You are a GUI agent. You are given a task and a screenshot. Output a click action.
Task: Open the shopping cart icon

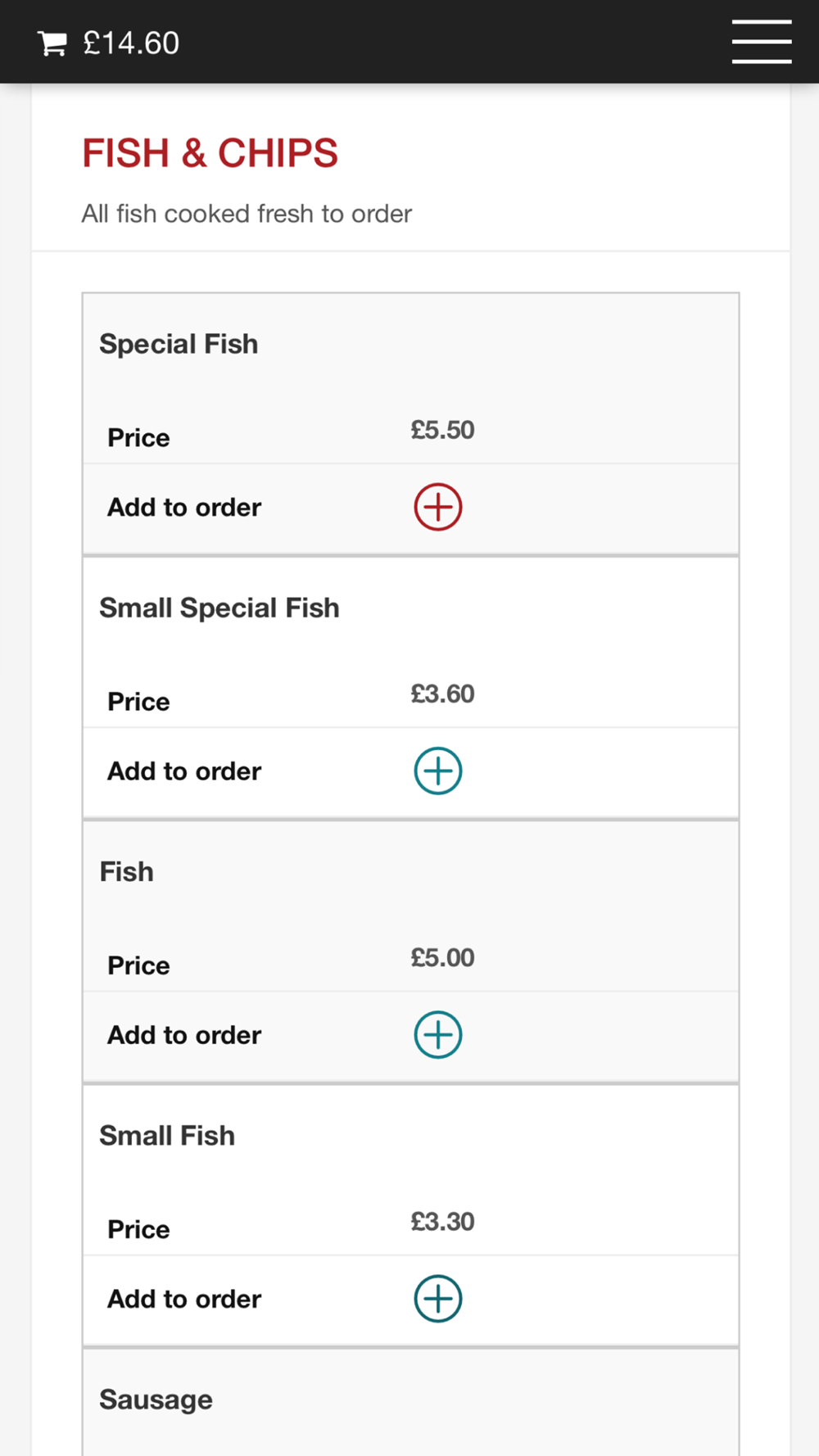pyautogui.click(x=52, y=43)
